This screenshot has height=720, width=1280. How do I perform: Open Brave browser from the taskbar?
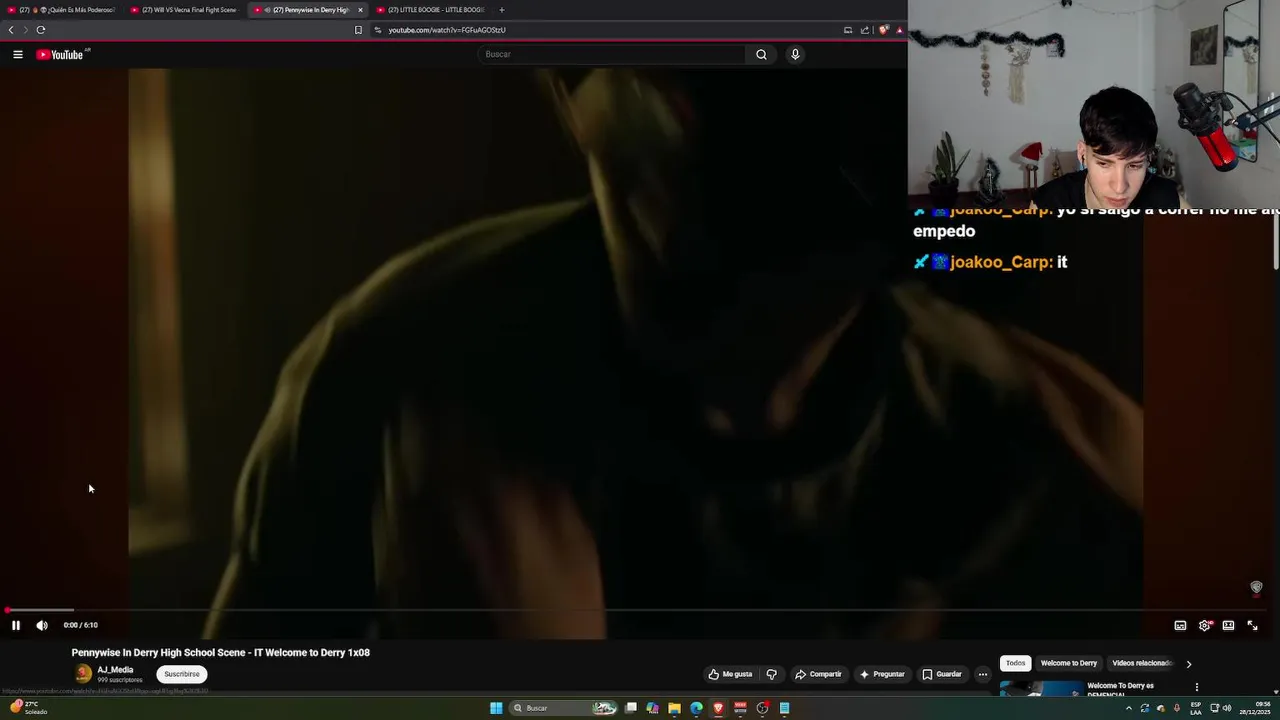[718, 708]
